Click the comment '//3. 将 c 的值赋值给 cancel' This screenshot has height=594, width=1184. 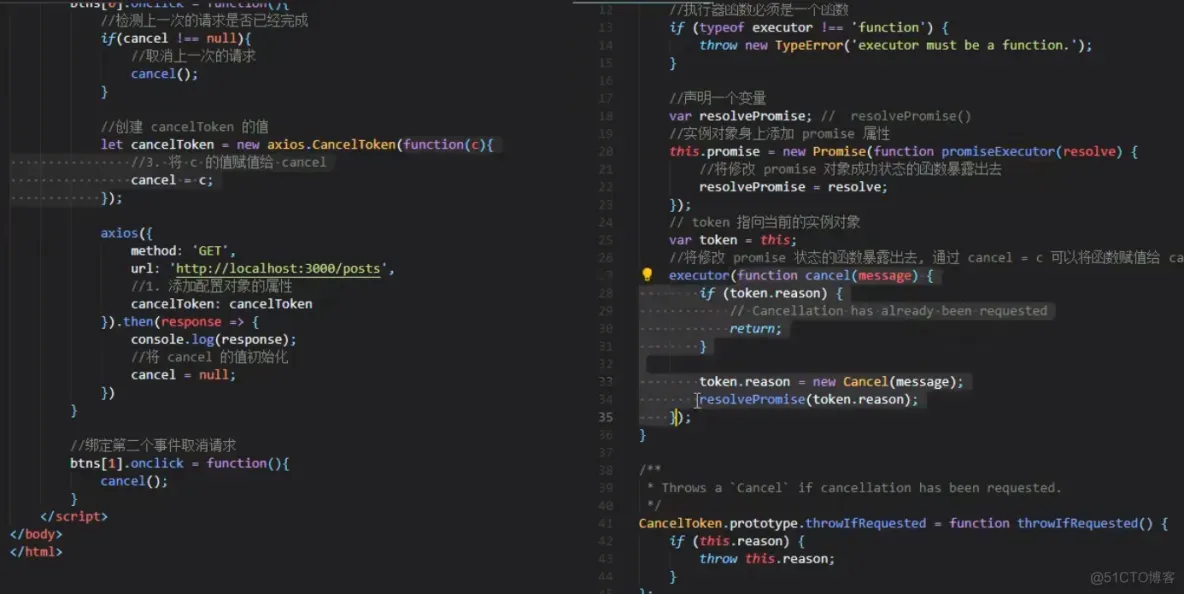coord(229,162)
